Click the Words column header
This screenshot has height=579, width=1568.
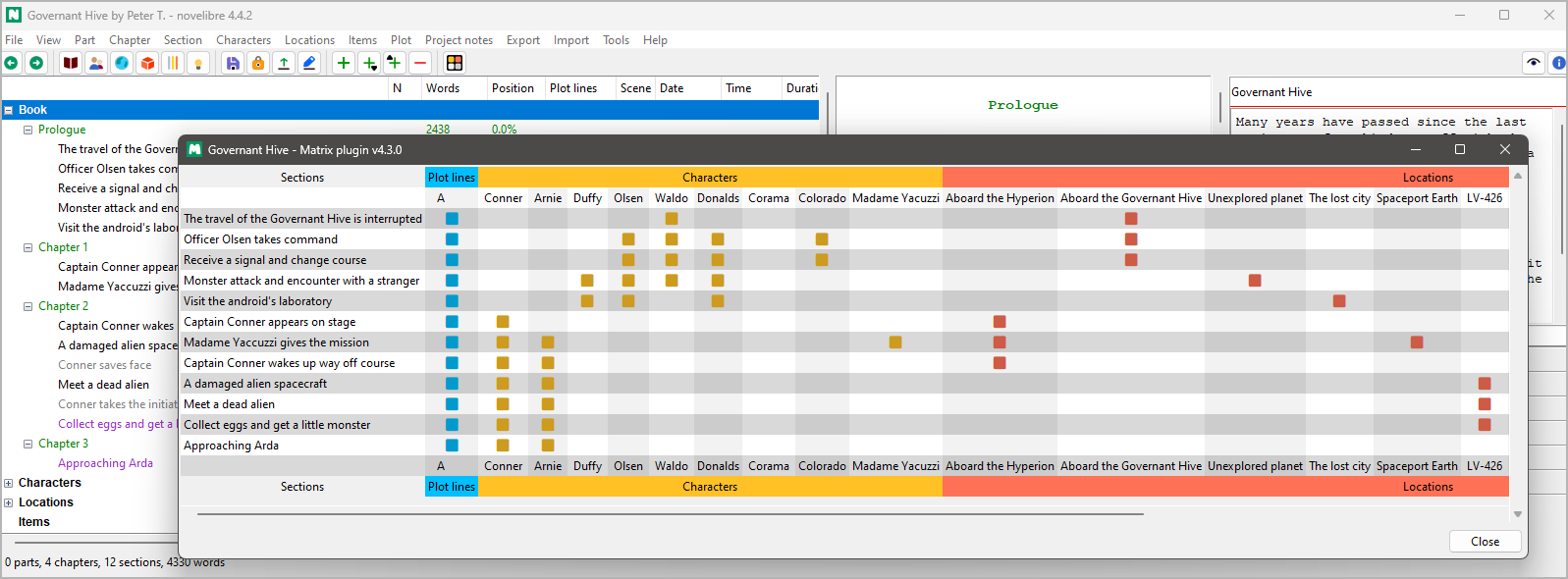(x=455, y=88)
